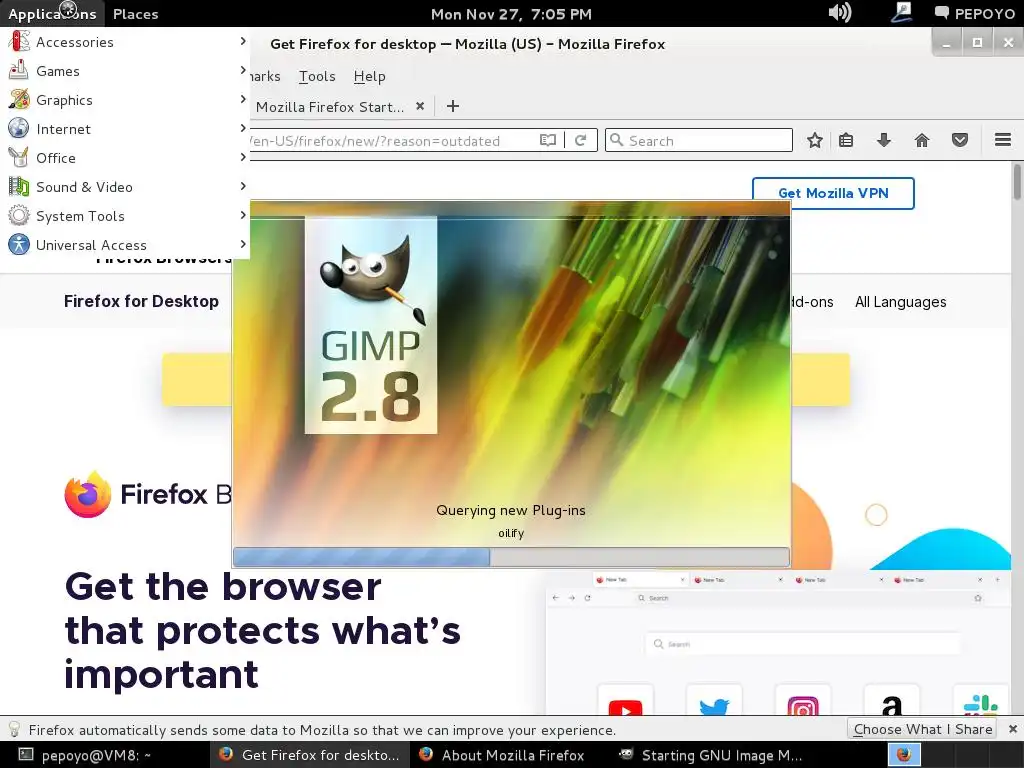Click the System Tools gear icon
This screenshot has width=1024, height=768.
pyautogui.click(x=19, y=215)
